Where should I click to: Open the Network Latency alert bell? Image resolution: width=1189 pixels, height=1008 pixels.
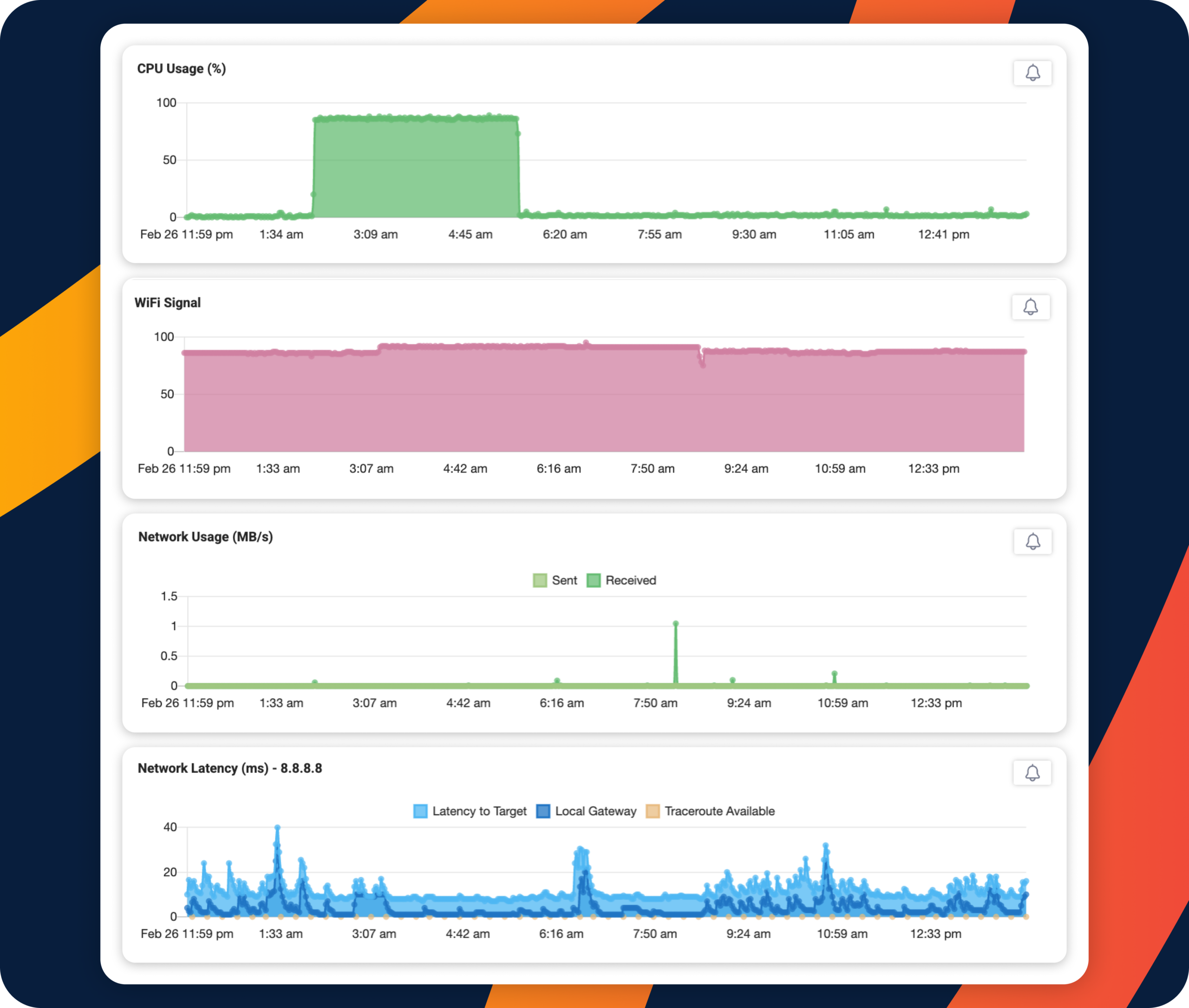click(x=1032, y=773)
